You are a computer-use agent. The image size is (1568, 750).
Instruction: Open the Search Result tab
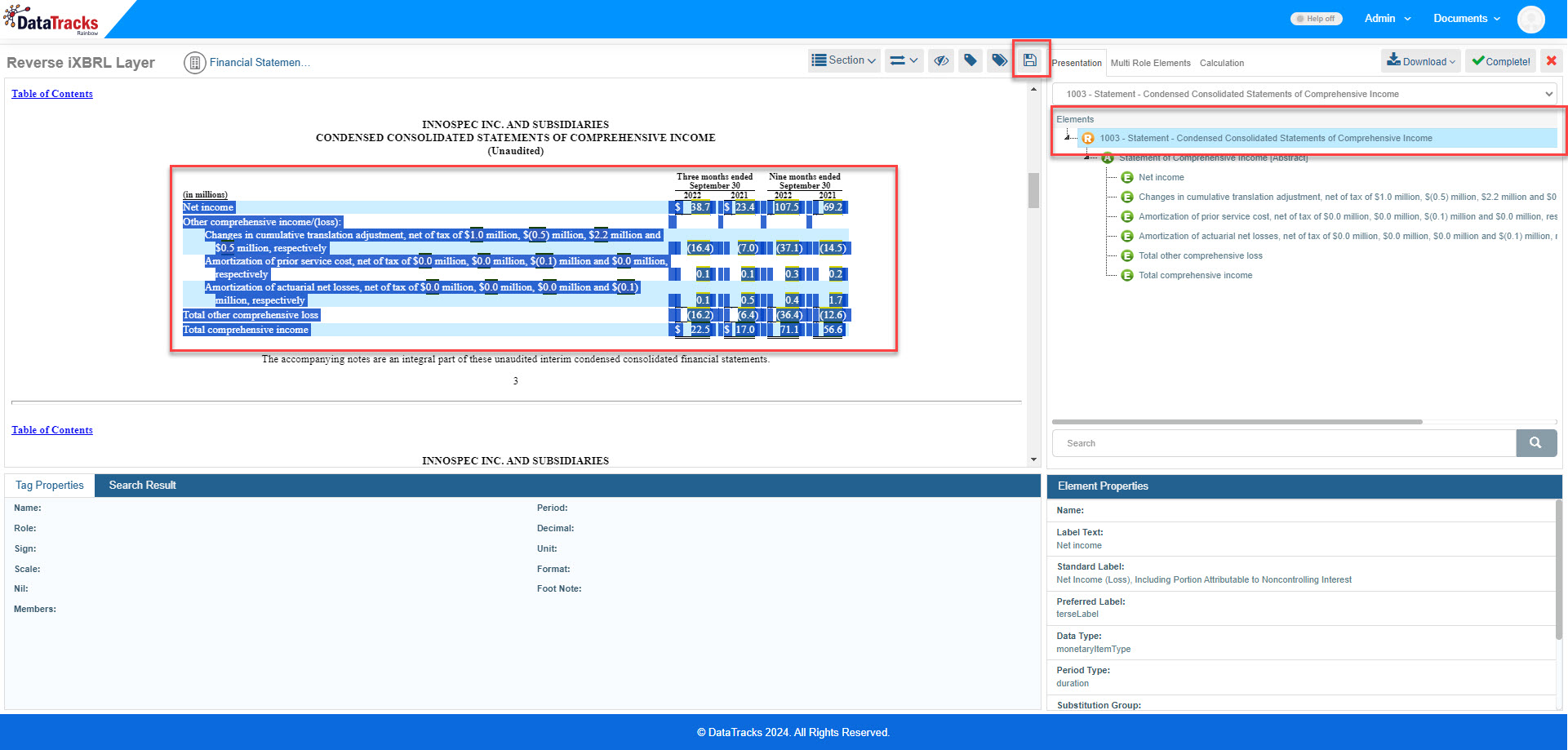point(142,485)
